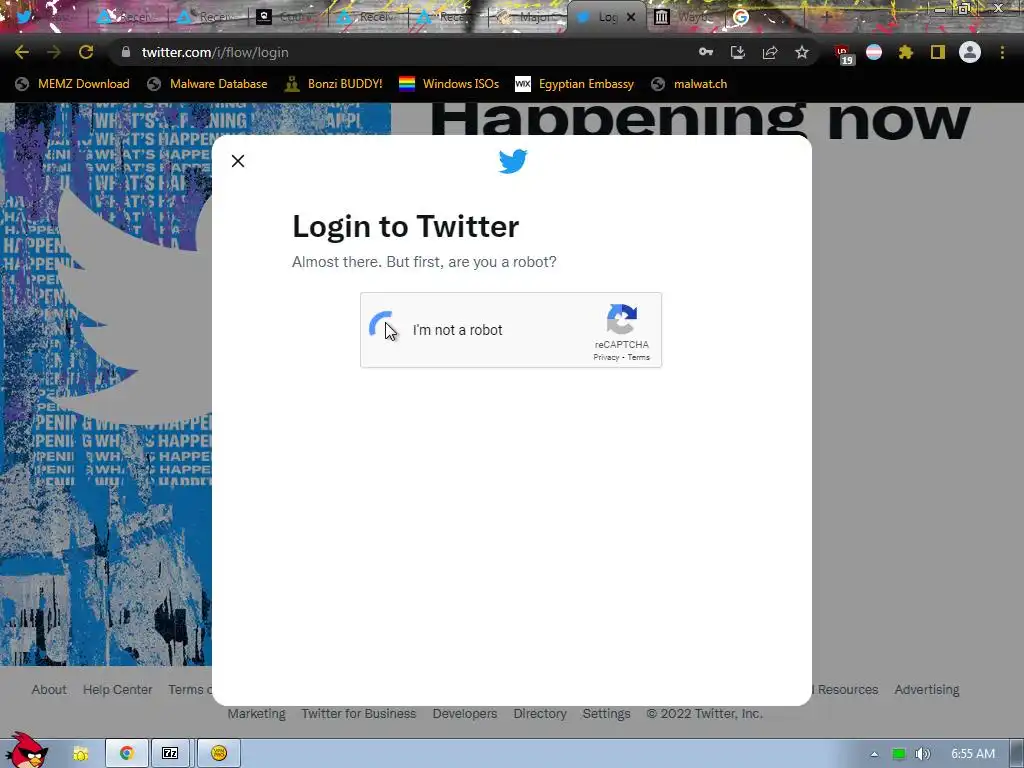This screenshot has height=768, width=1024.
Task: Share this page icon
Action: click(x=770, y=52)
